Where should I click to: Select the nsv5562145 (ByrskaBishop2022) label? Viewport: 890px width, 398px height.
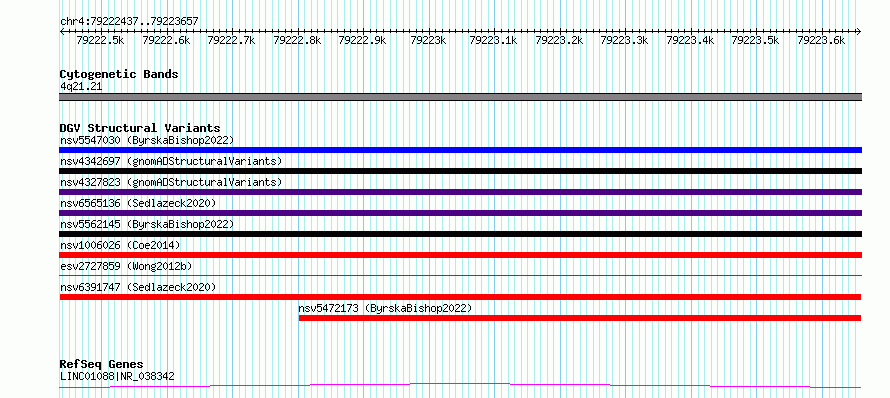point(147,224)
